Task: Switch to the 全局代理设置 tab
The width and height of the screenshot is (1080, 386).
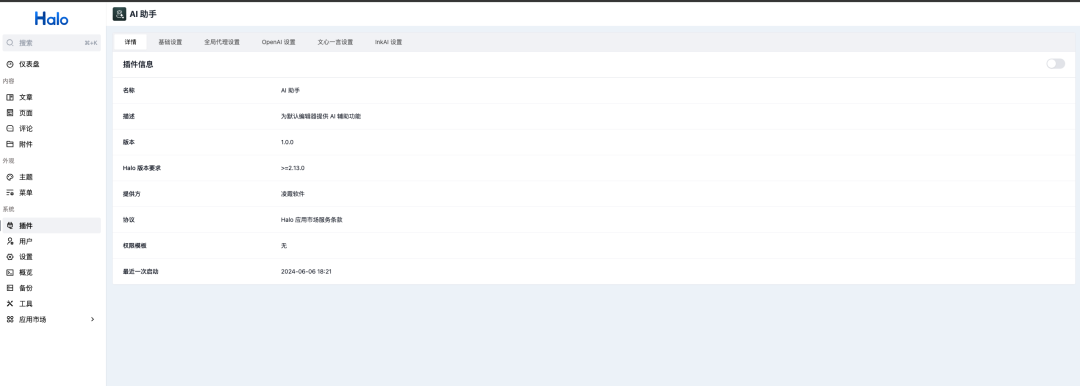Action: tap(222, 42)
